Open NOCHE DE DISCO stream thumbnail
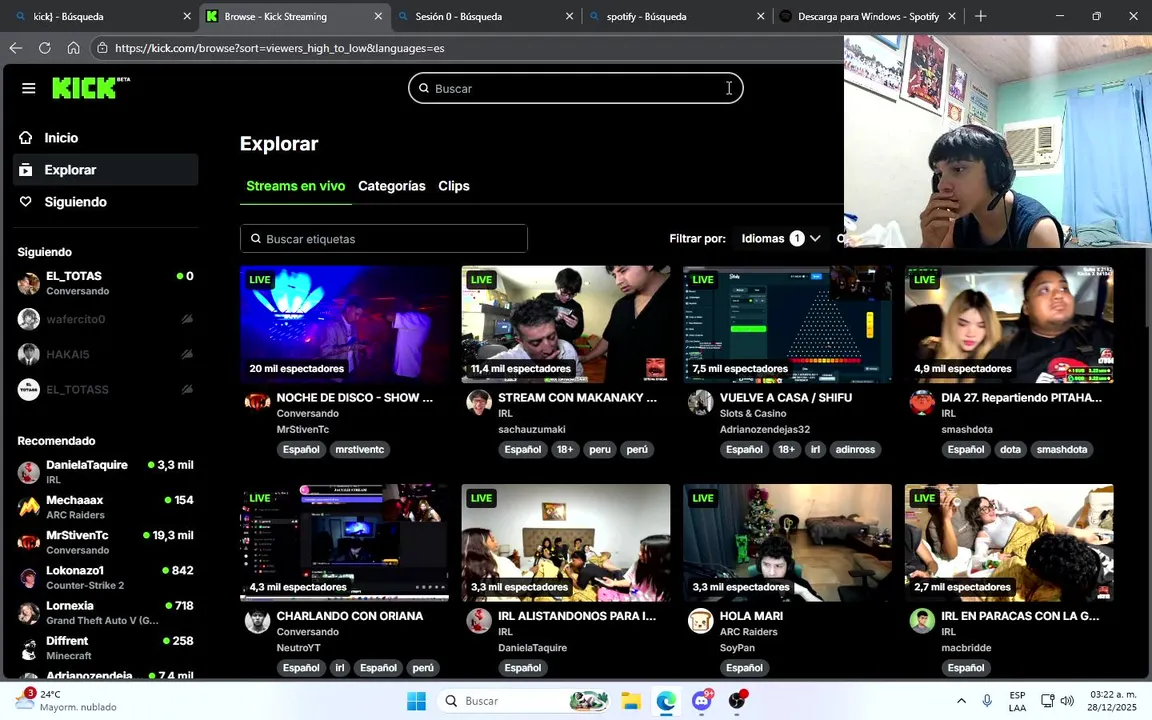This screenshot has height=720, width=1152. tap(345, 324)
